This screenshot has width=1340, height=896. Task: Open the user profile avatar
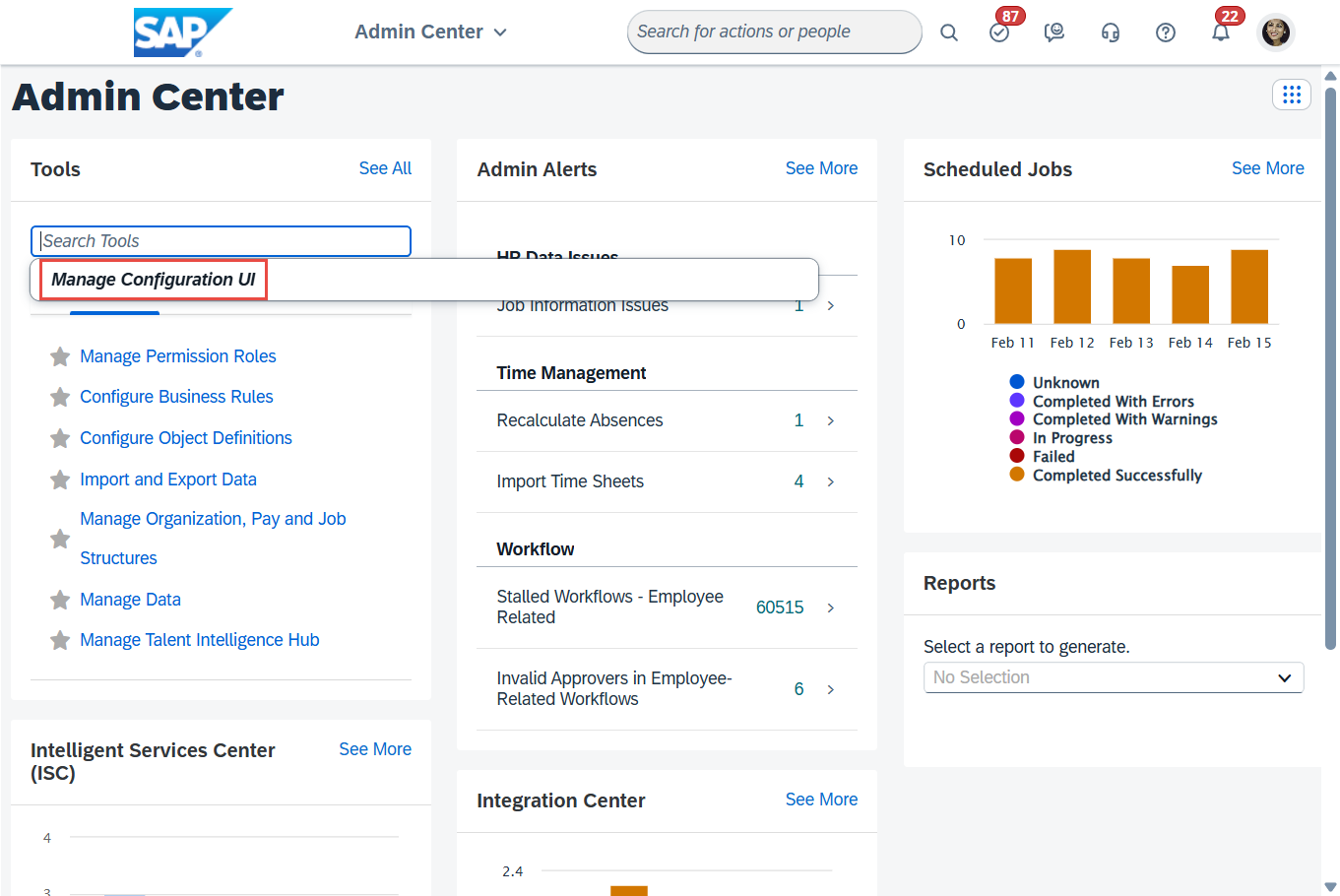1275,32
